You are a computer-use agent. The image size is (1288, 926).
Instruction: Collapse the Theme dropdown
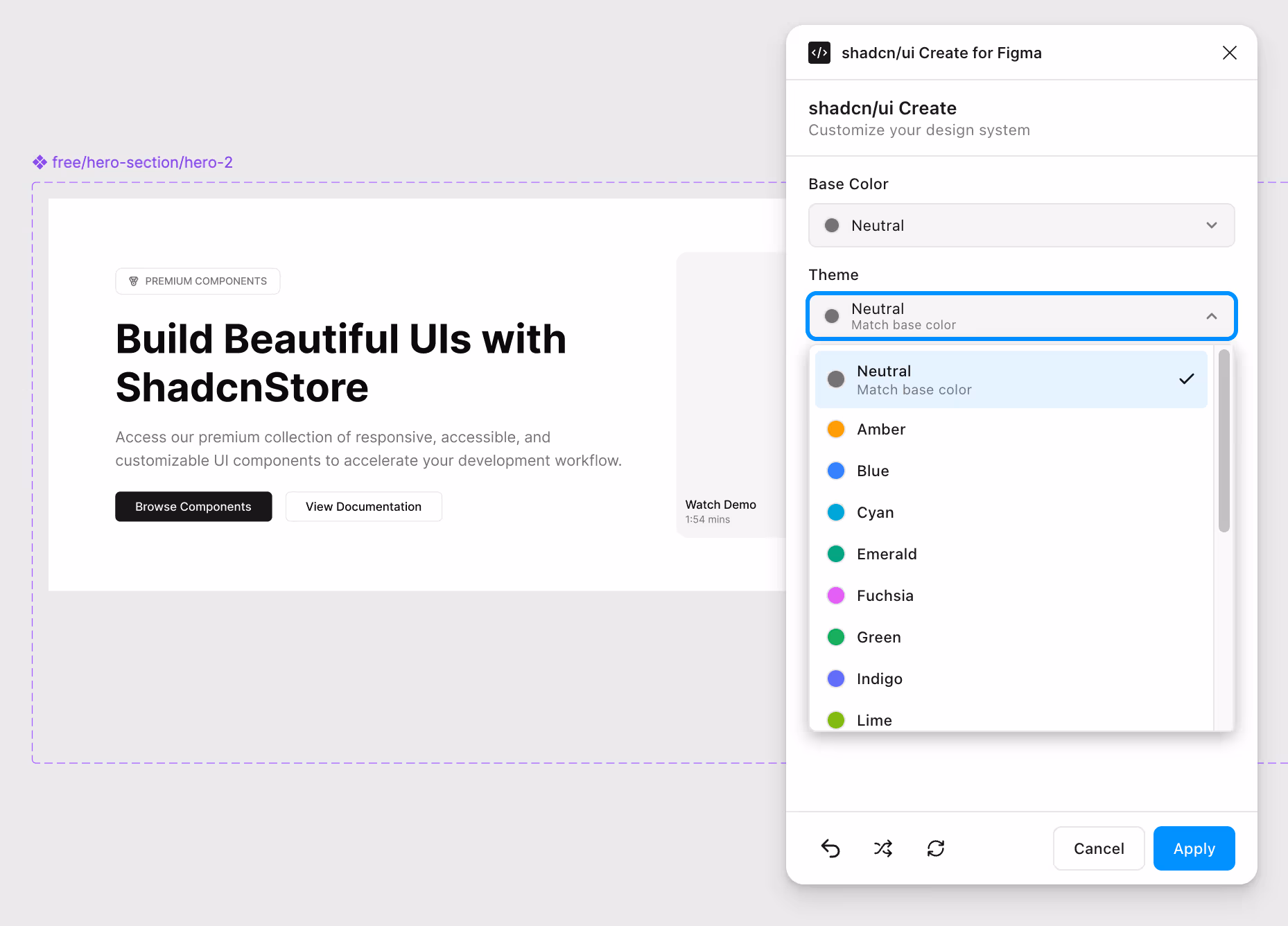[1022, 316]
